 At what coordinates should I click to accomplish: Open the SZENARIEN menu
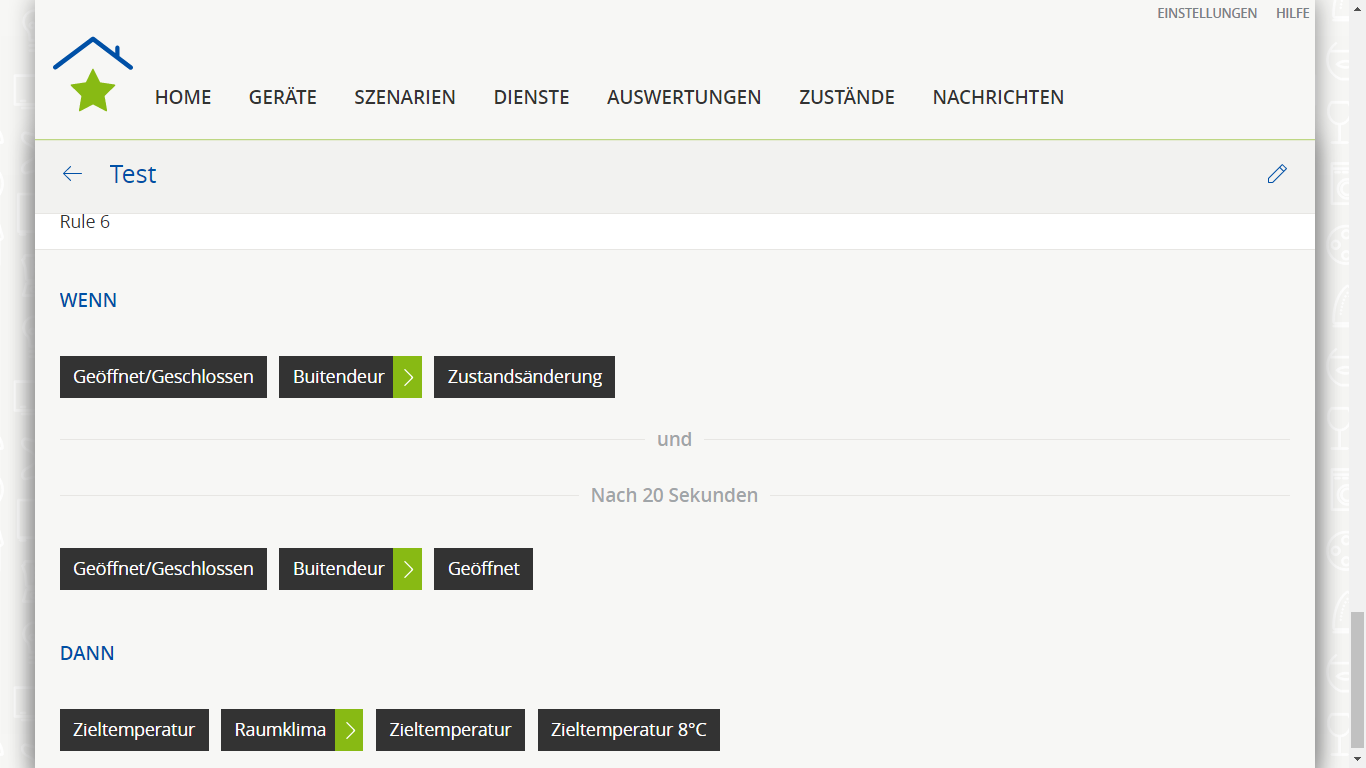pos(405,97)
